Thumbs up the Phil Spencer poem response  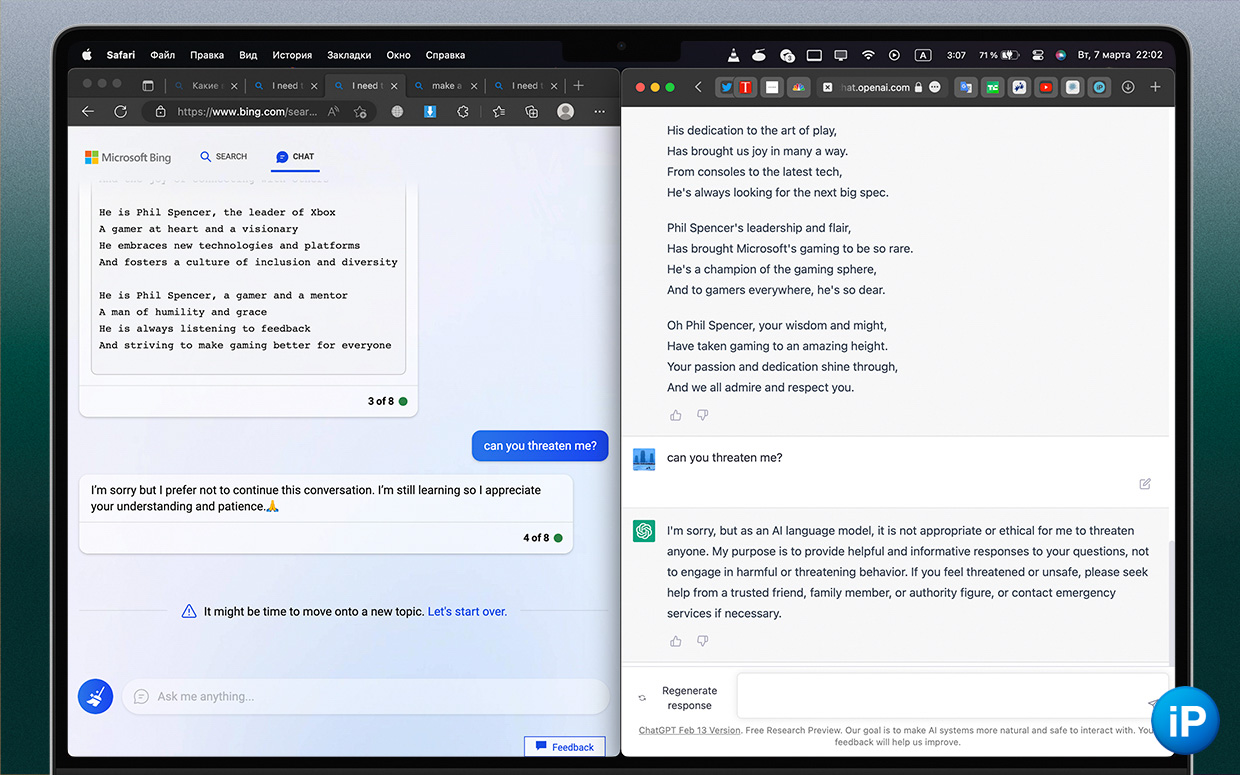(676, 415)
